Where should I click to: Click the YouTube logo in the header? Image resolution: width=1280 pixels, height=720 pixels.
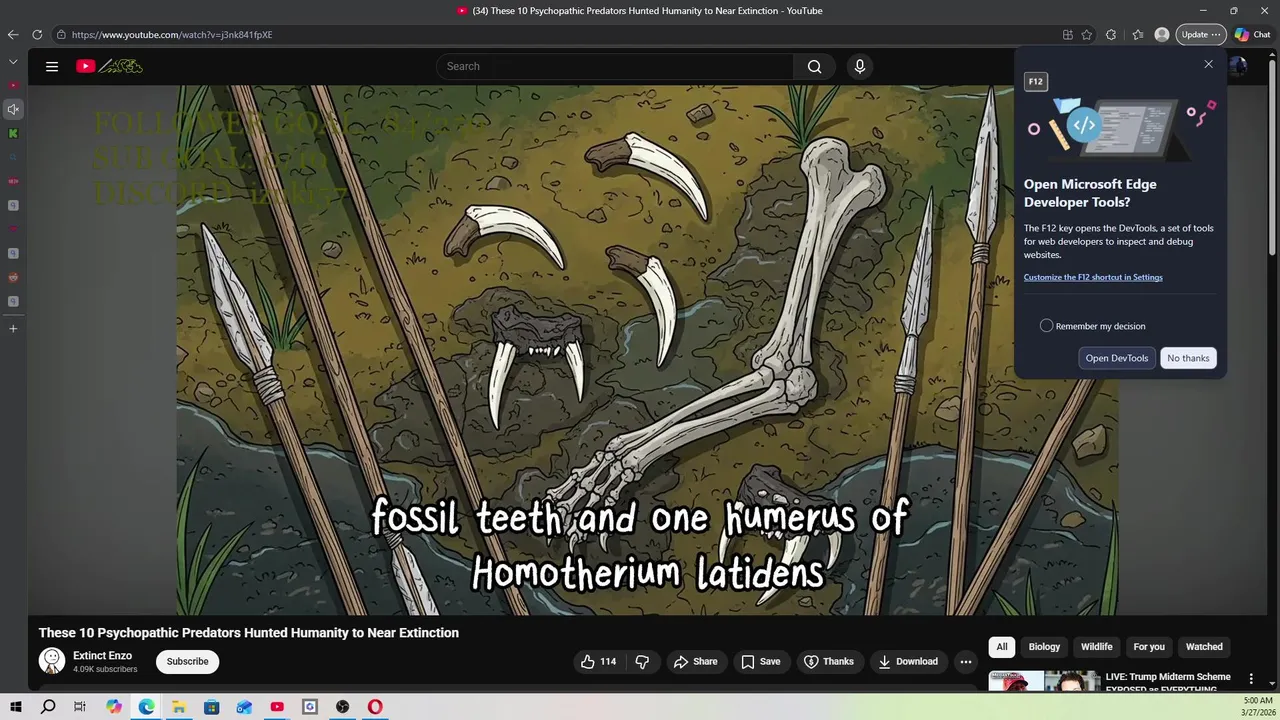point(110,67)
